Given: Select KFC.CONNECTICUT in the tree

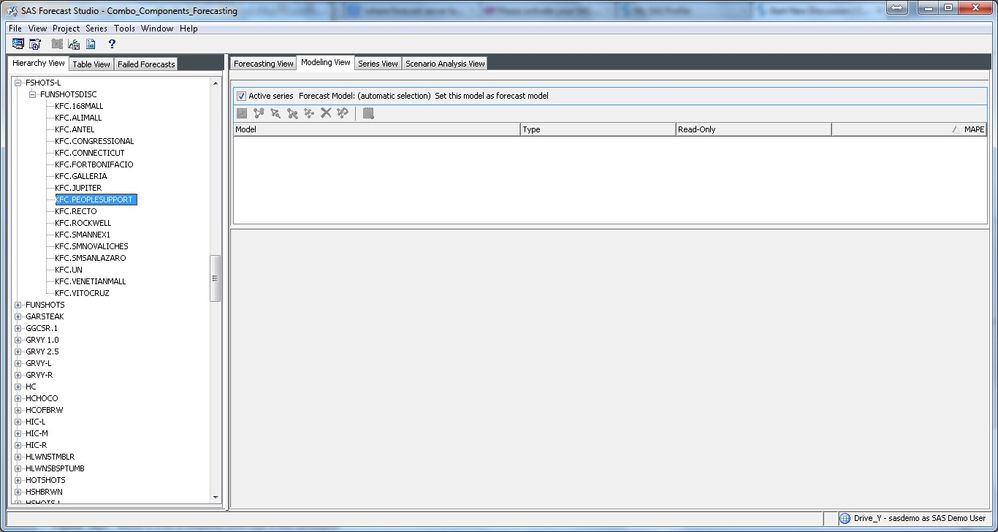Looking at the screenshot, I should [x=89, y=153].
